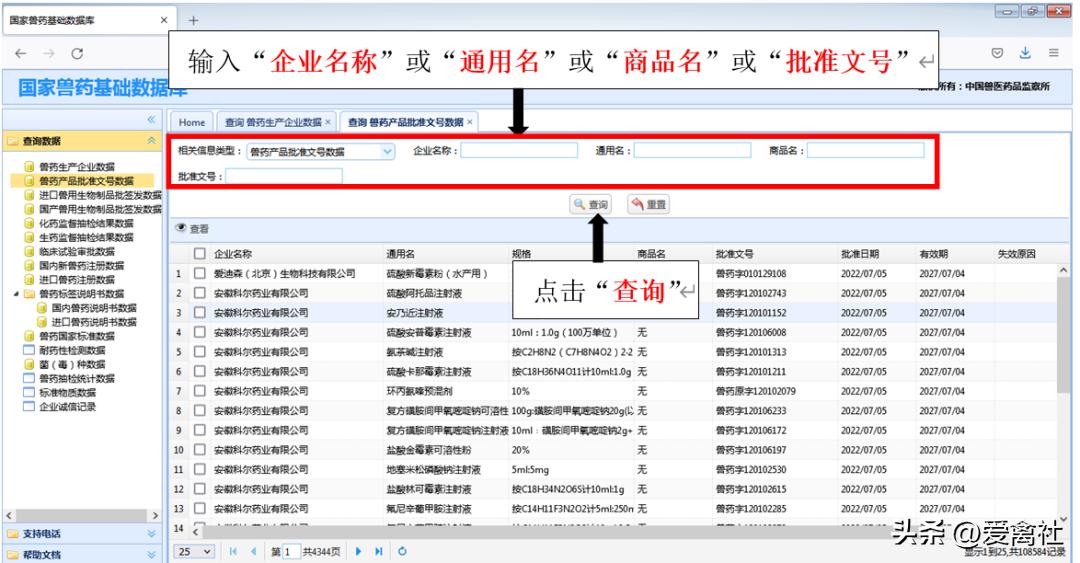This screenshot has width=1080, height=563.
Task: Click the 重置 reset button
Action: [648, 204]
